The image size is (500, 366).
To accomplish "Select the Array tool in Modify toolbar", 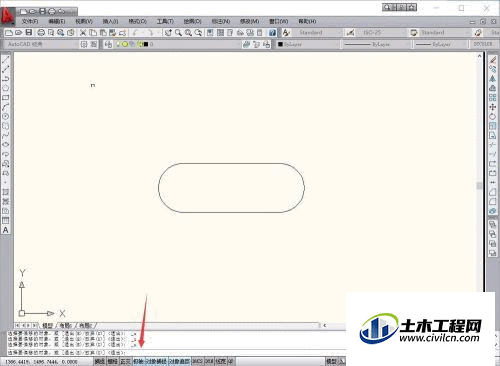I will click(x=493, y=98).
